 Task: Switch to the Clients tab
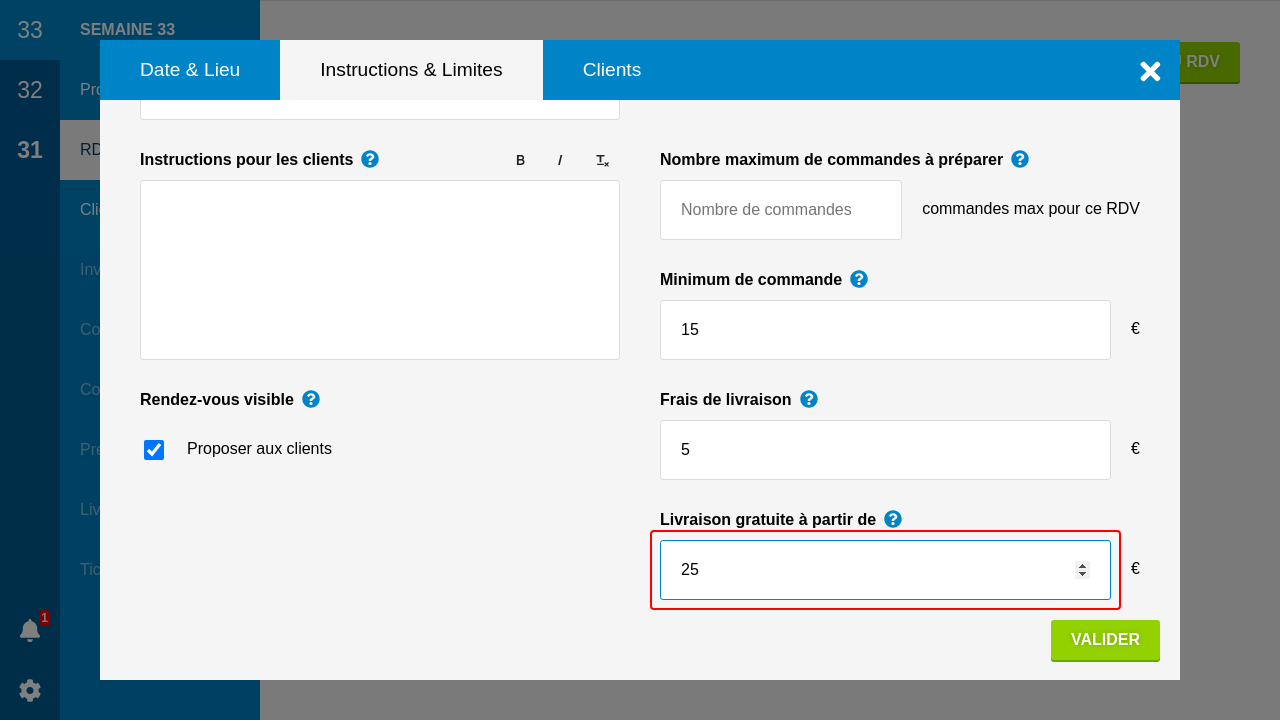[x=612, y=70]
